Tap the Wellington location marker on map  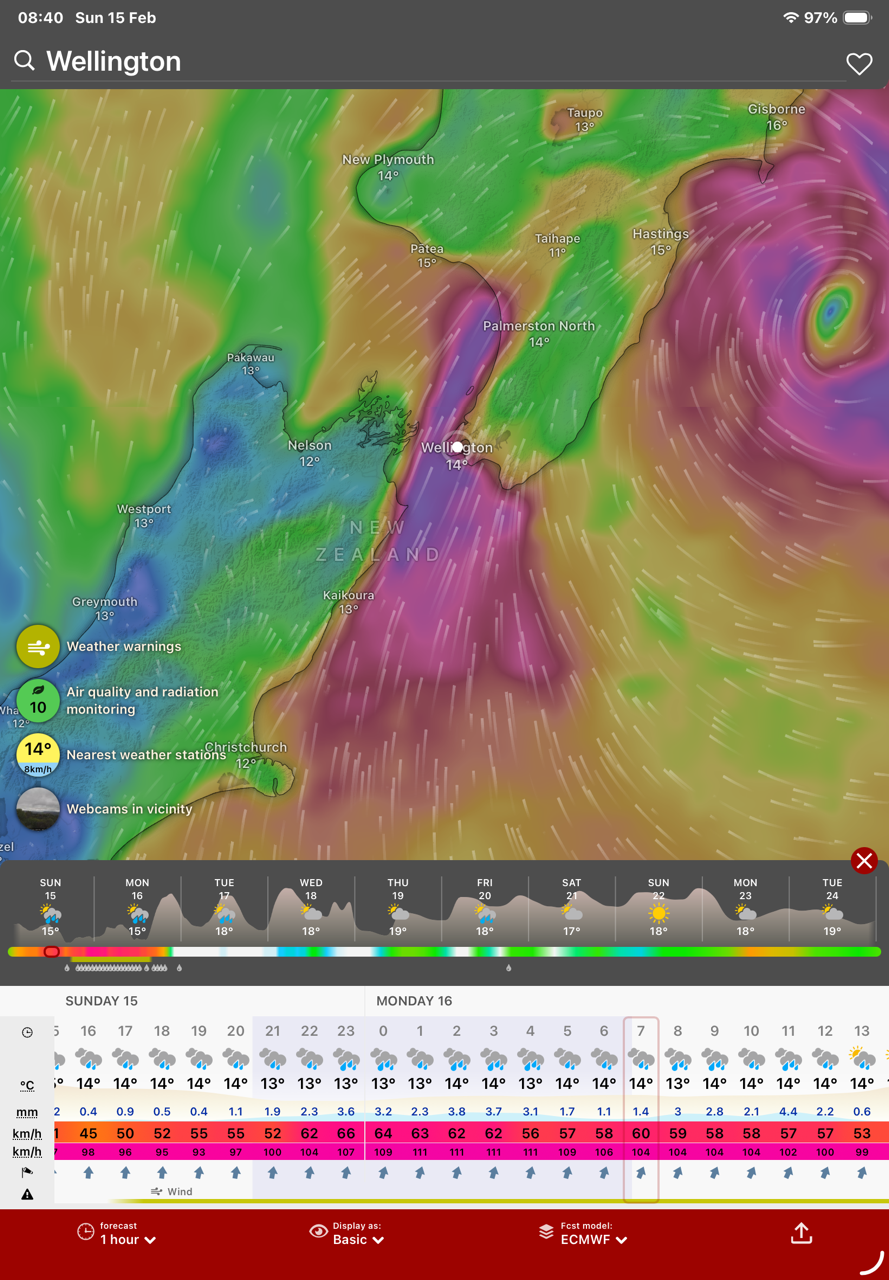[457, 447]
